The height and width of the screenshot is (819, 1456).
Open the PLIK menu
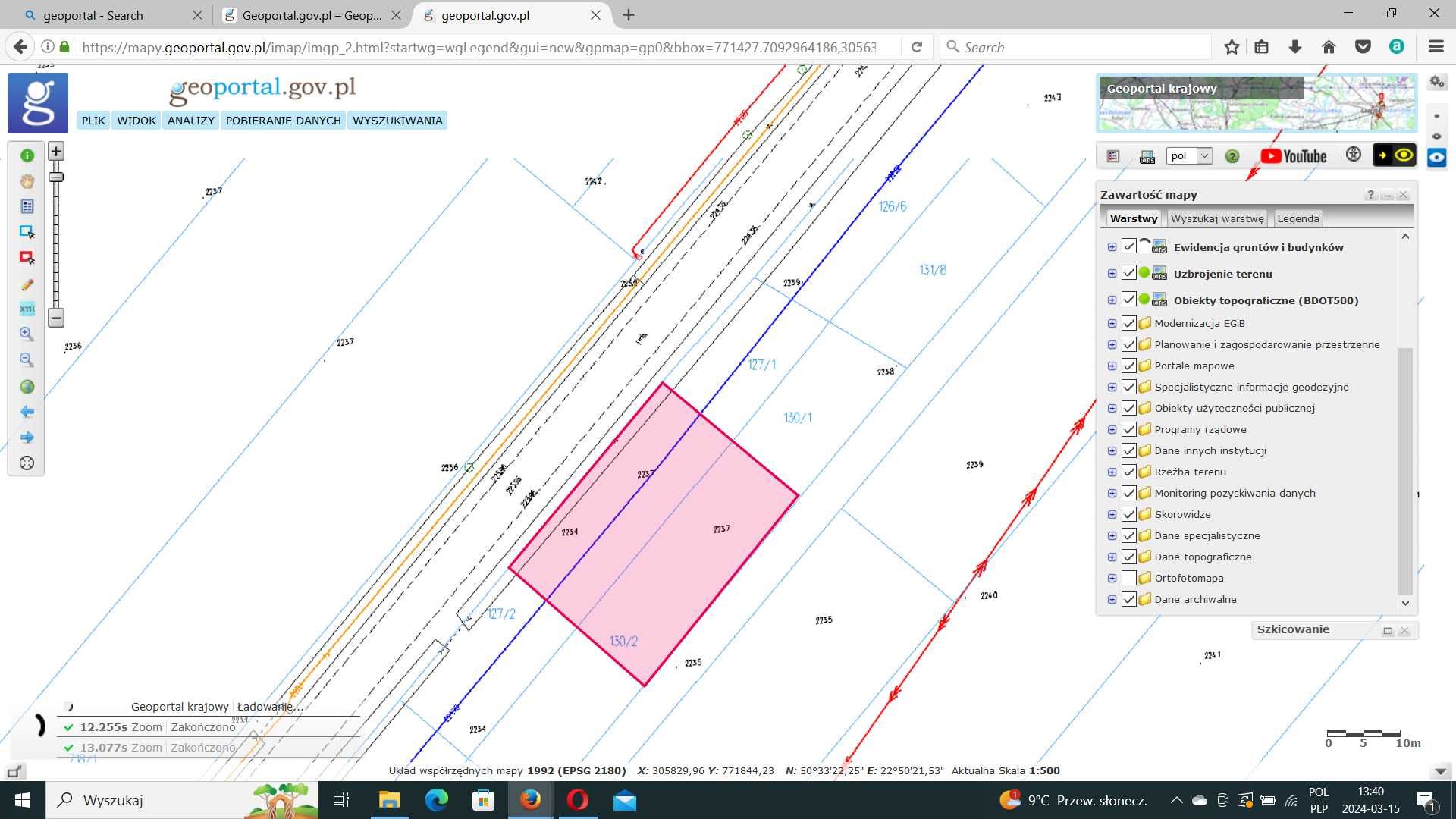94,121
